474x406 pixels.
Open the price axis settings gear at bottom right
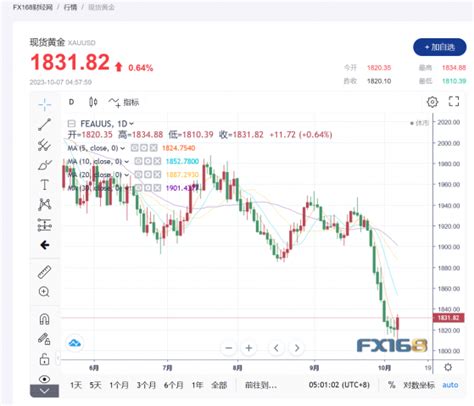point(448,367)
